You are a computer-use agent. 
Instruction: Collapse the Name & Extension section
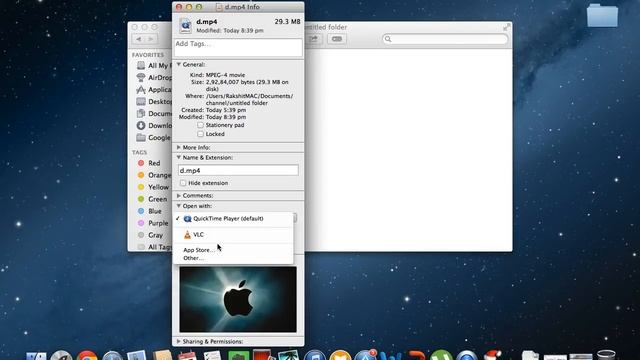pos(179,157)
